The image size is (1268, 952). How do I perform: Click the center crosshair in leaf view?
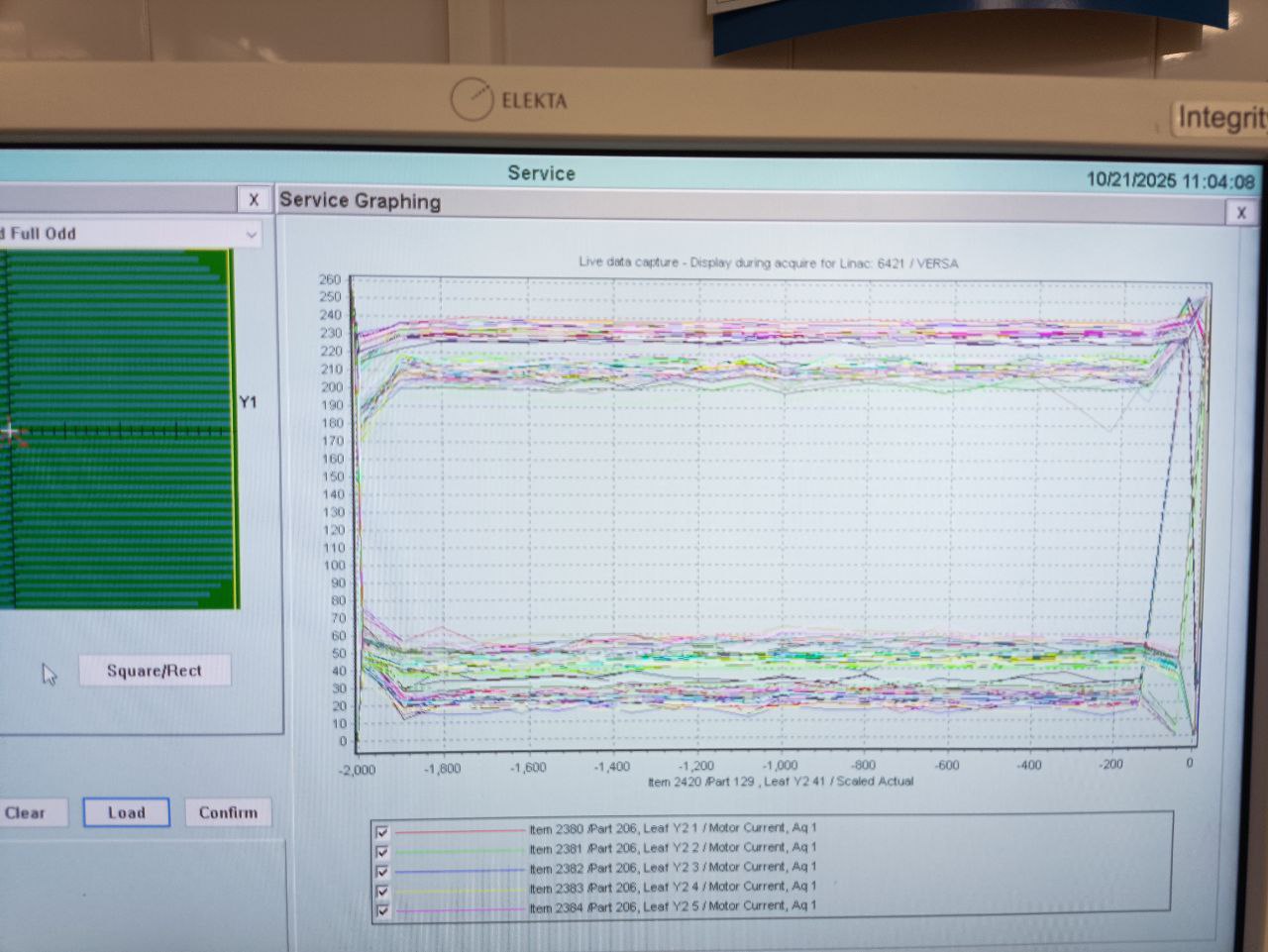11,431
